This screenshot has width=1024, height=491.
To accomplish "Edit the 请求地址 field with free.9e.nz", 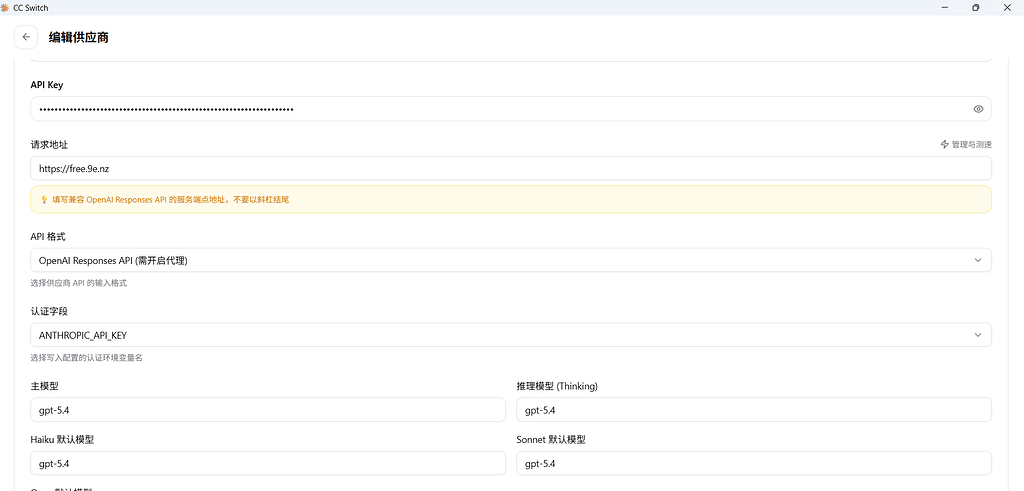I will (511, 168).
